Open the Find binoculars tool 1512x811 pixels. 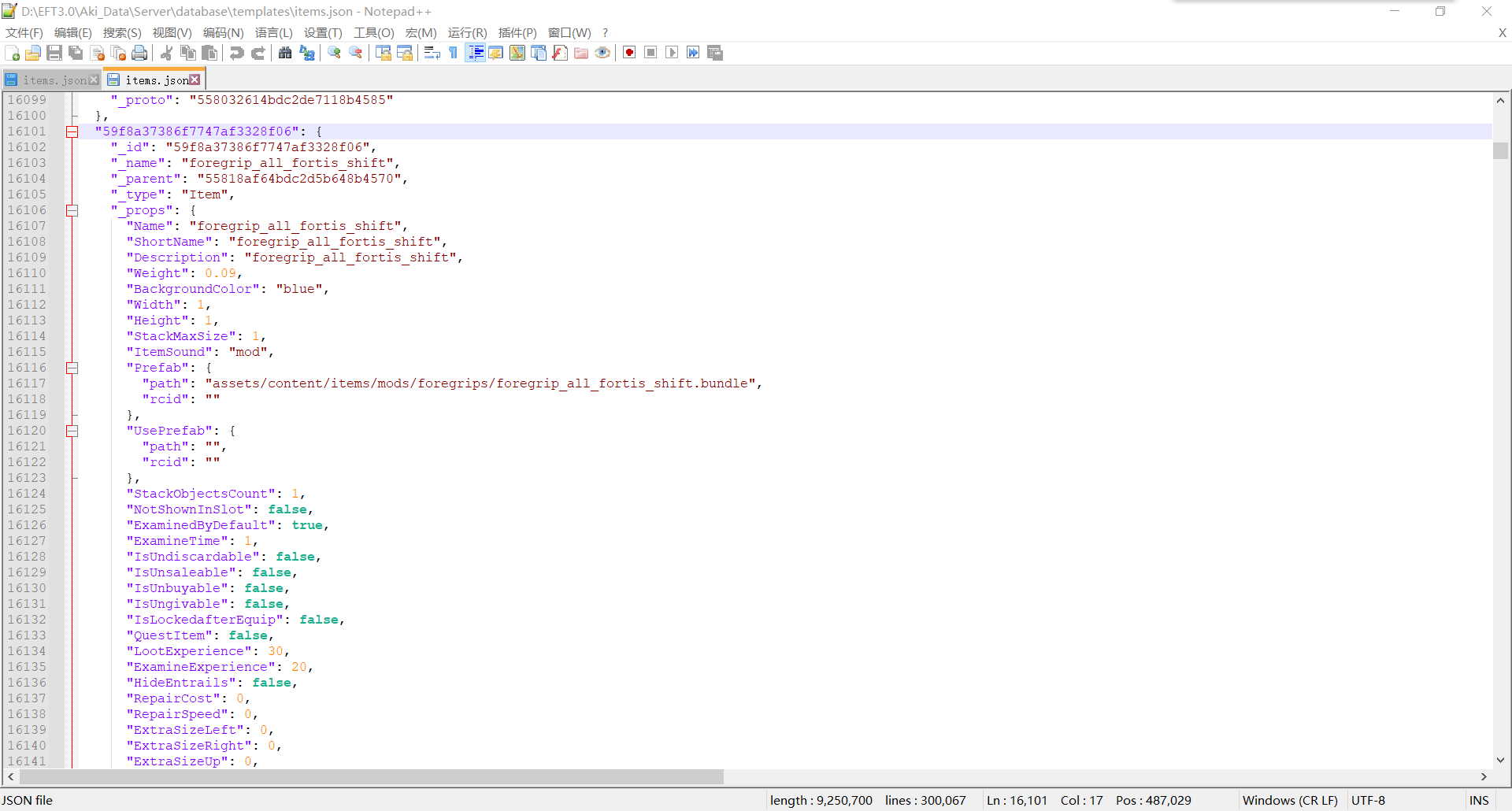pyautogui.click(x=285, y=53)
